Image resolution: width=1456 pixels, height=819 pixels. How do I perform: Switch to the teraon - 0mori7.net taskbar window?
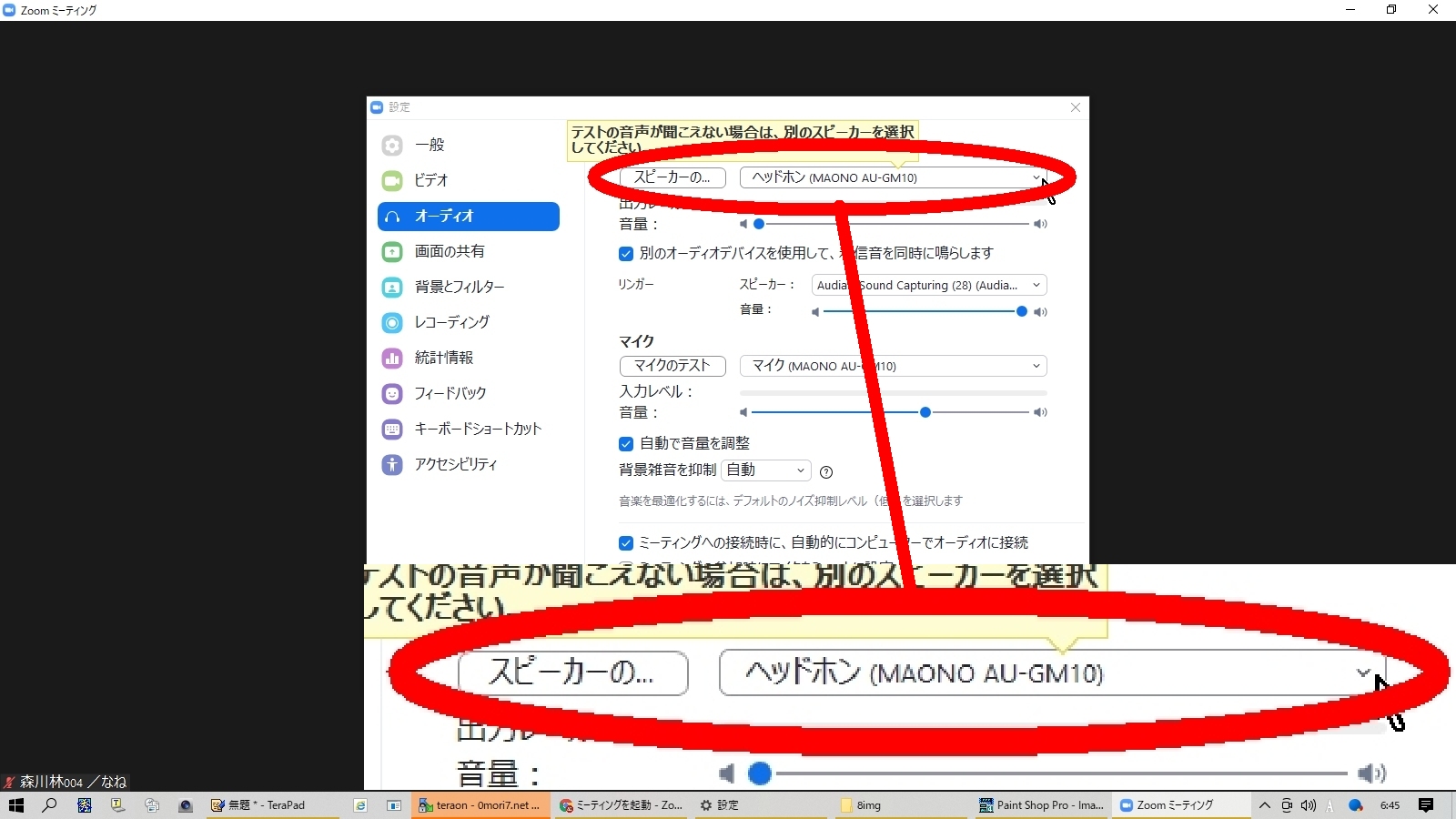click(481, 805)
